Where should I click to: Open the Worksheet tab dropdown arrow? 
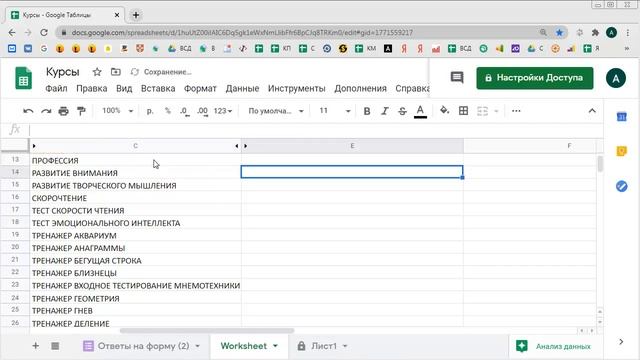click(276, 346)
